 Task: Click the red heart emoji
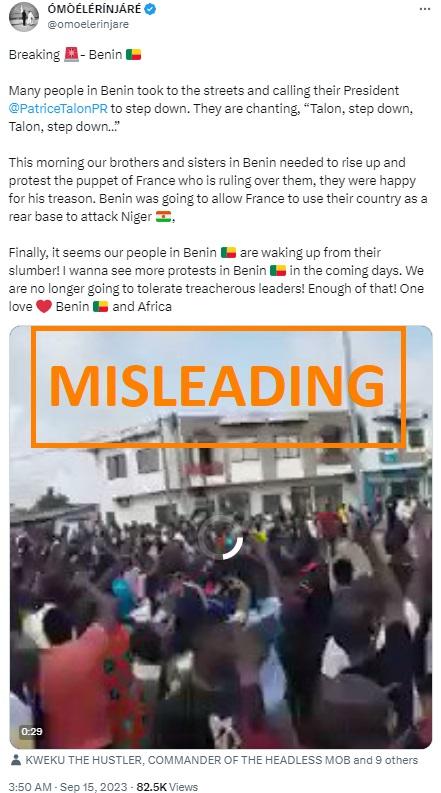coord(44,306)
